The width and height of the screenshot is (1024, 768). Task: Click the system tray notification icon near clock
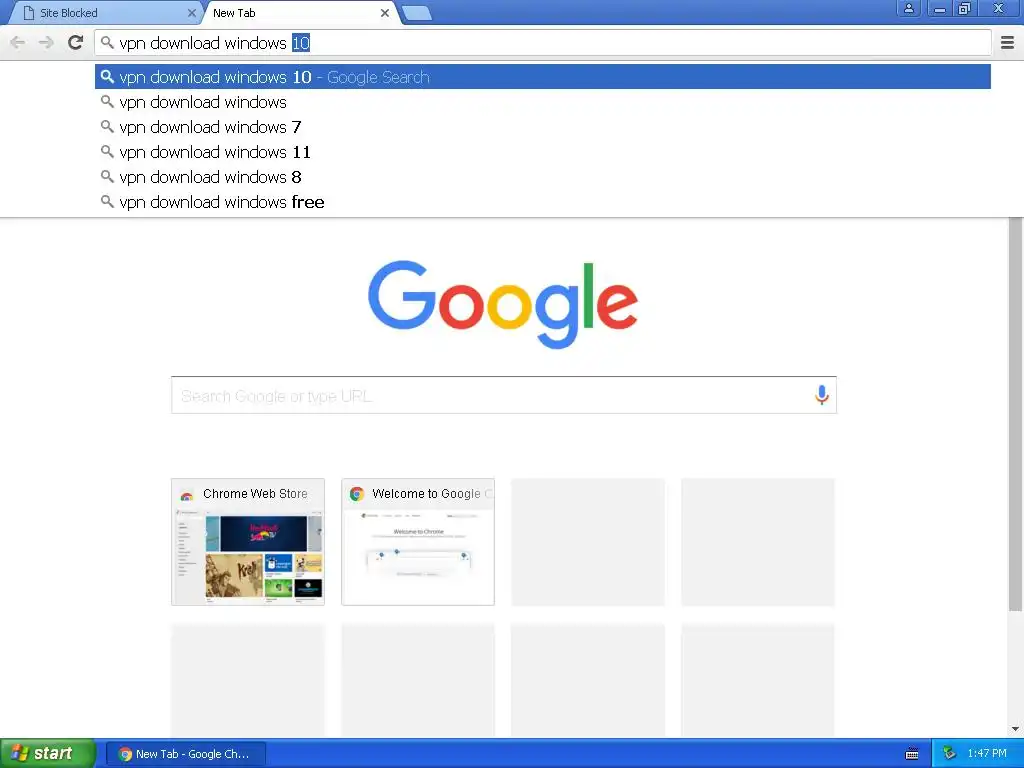click(x=949, y=754)
